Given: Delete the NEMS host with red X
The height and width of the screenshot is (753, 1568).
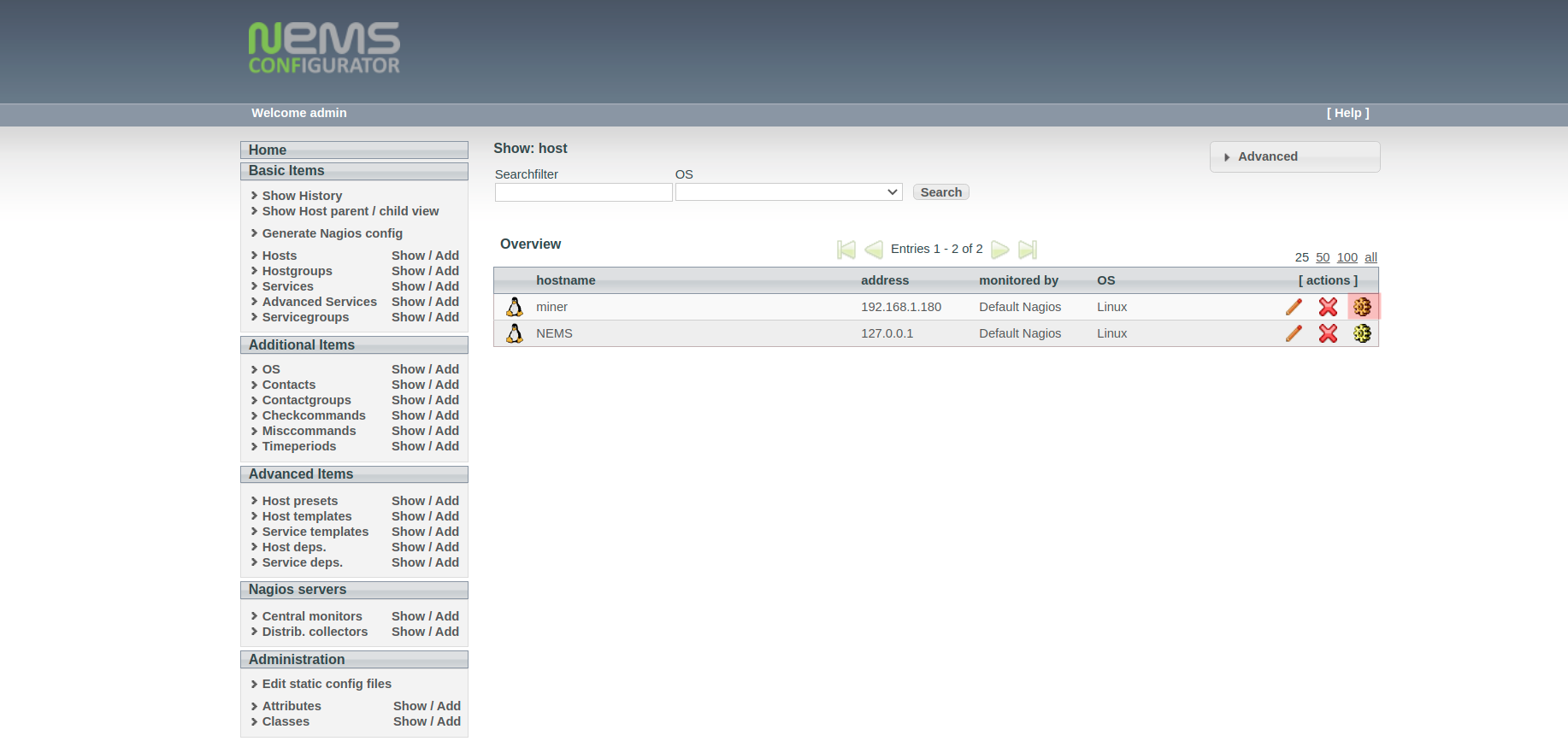Looking at the screenshot, I should [1328, 333].
